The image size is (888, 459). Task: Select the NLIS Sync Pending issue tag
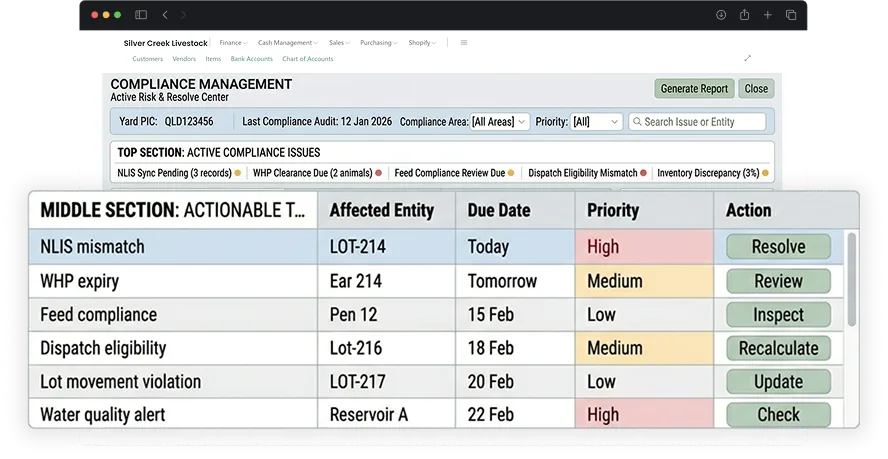pos(179,173)
